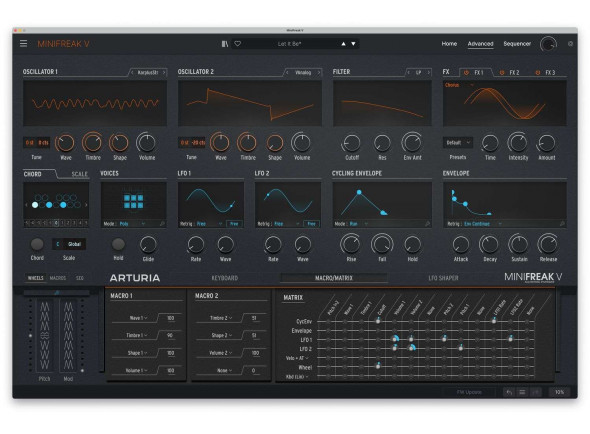The height and width of the screenshot is (434, 590).
Task: Toggle FX 1 power button
Action: 467,72
